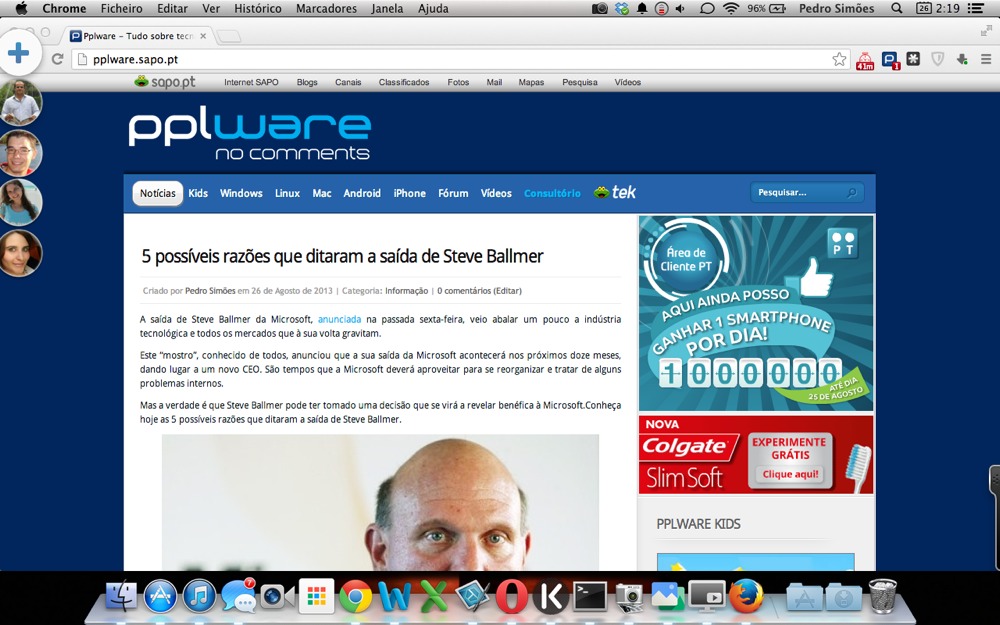The width and height of the screenshot is (1000, 625).
Task: Open a new tab with the tab button
Action: click(229, 36)
